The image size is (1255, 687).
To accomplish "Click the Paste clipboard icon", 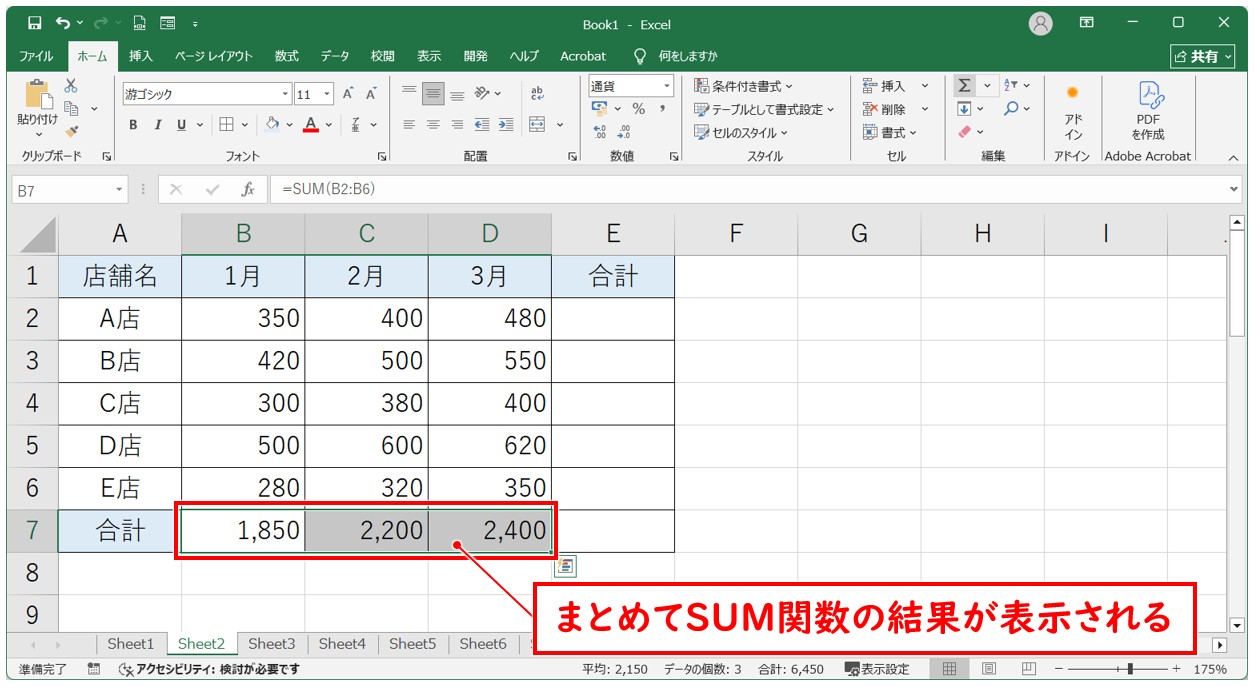I will [37, 95].
